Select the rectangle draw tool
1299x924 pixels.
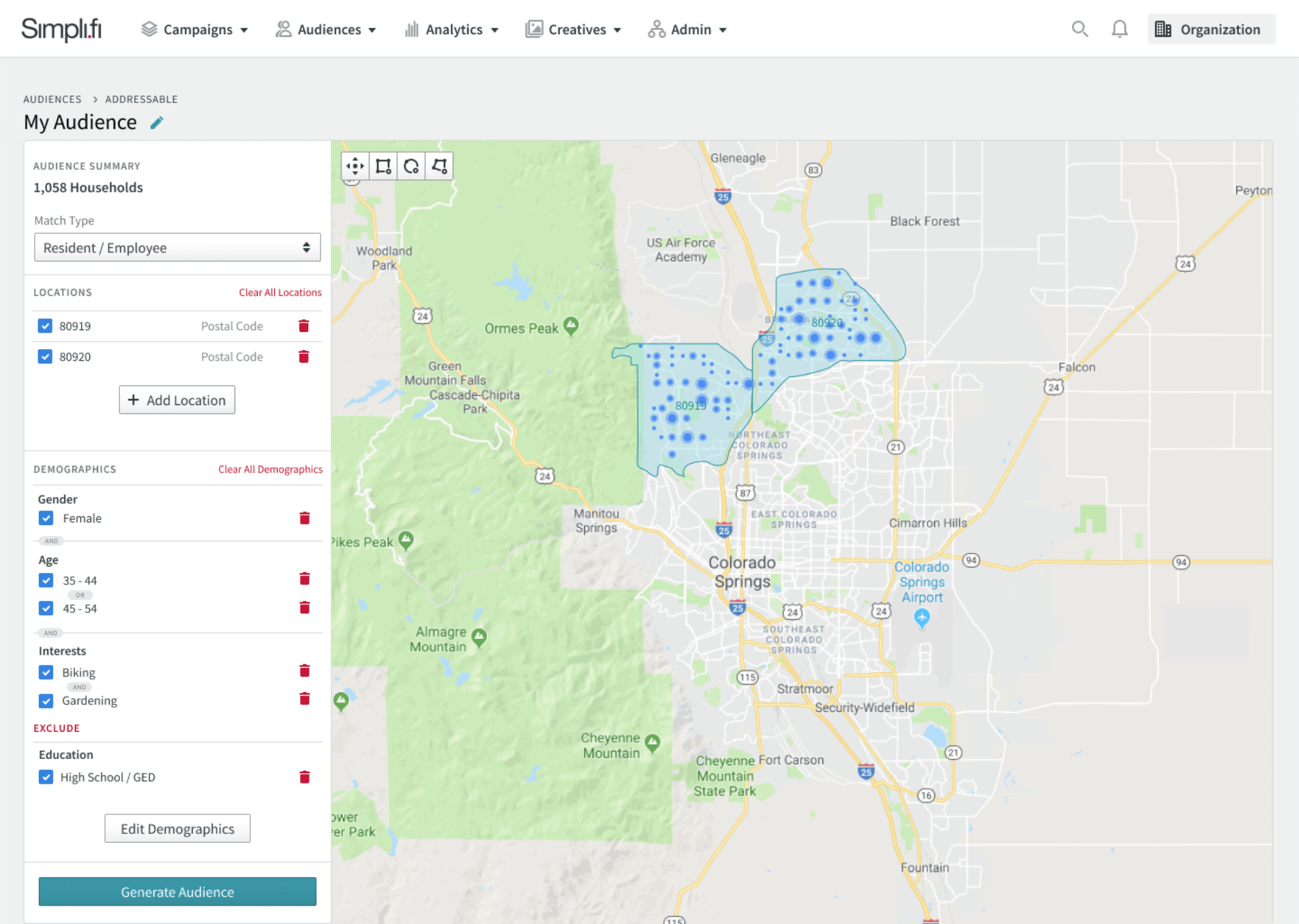pos(383,166)
